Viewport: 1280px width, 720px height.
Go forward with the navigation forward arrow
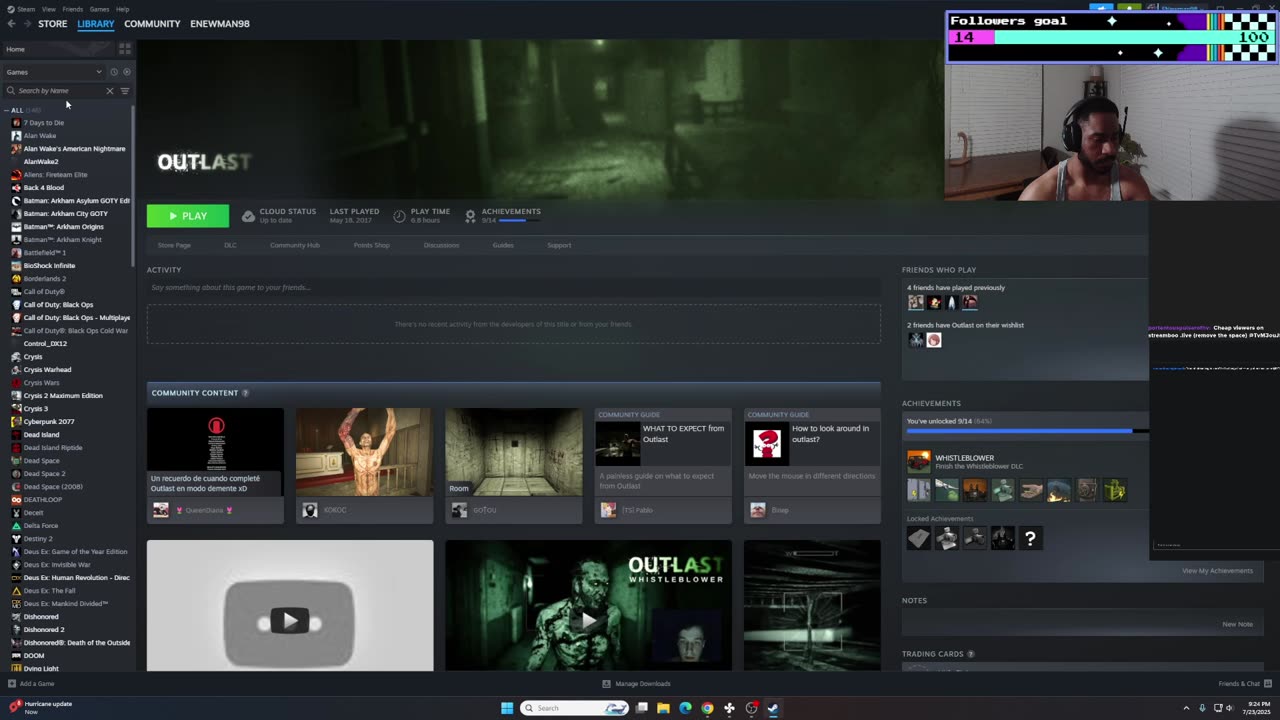(x=26, y=24)
